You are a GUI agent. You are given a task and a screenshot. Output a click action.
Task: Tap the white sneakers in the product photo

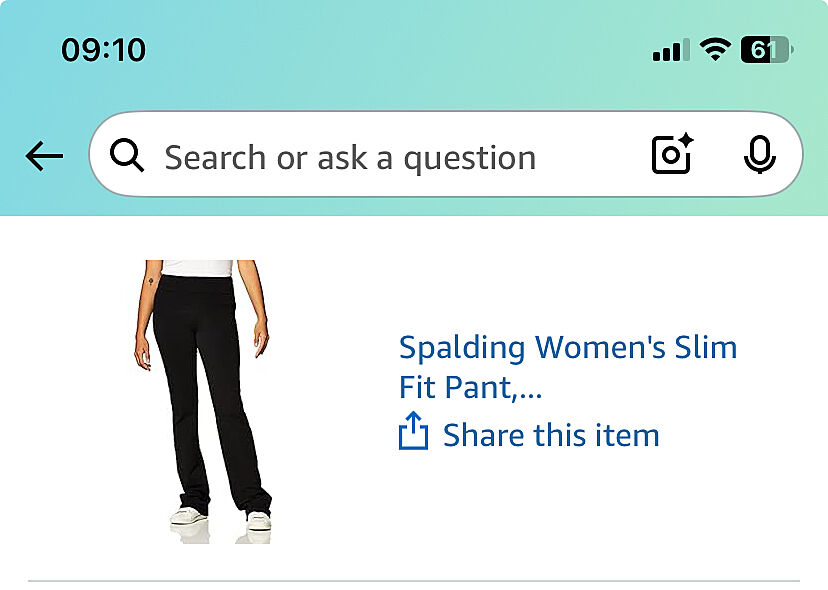point(189,517)
